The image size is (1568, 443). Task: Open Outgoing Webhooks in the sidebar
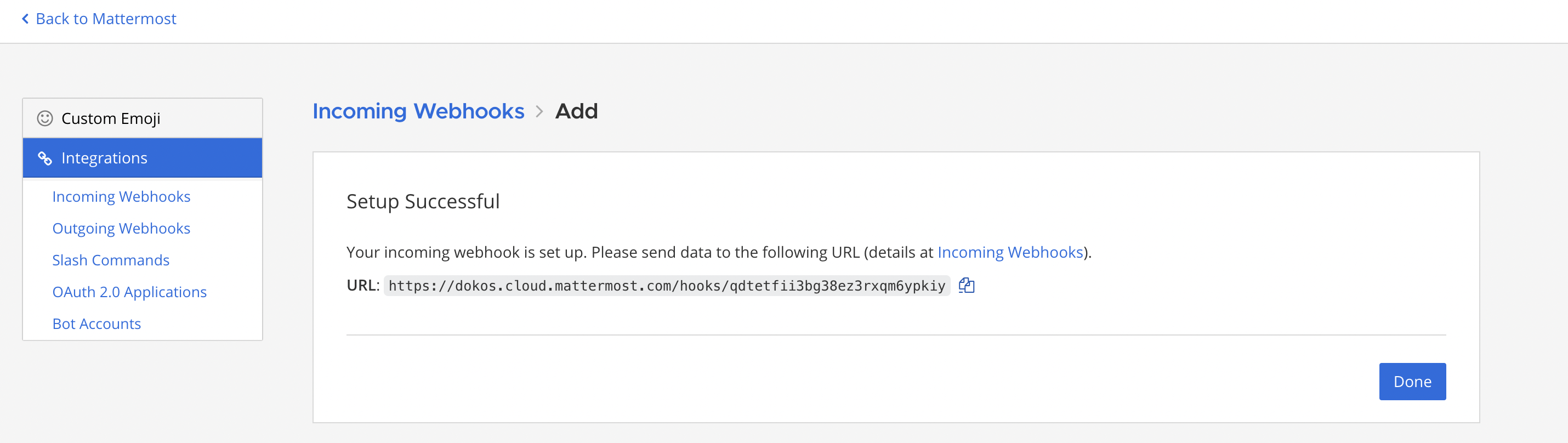(121, 228)
